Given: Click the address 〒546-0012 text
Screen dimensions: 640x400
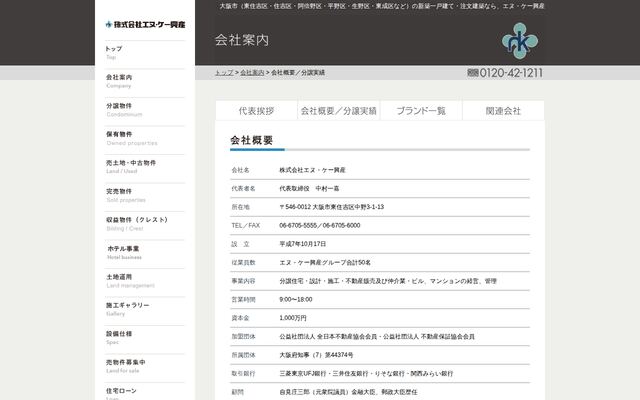Looking at the screenshot, I should point(331,207).
